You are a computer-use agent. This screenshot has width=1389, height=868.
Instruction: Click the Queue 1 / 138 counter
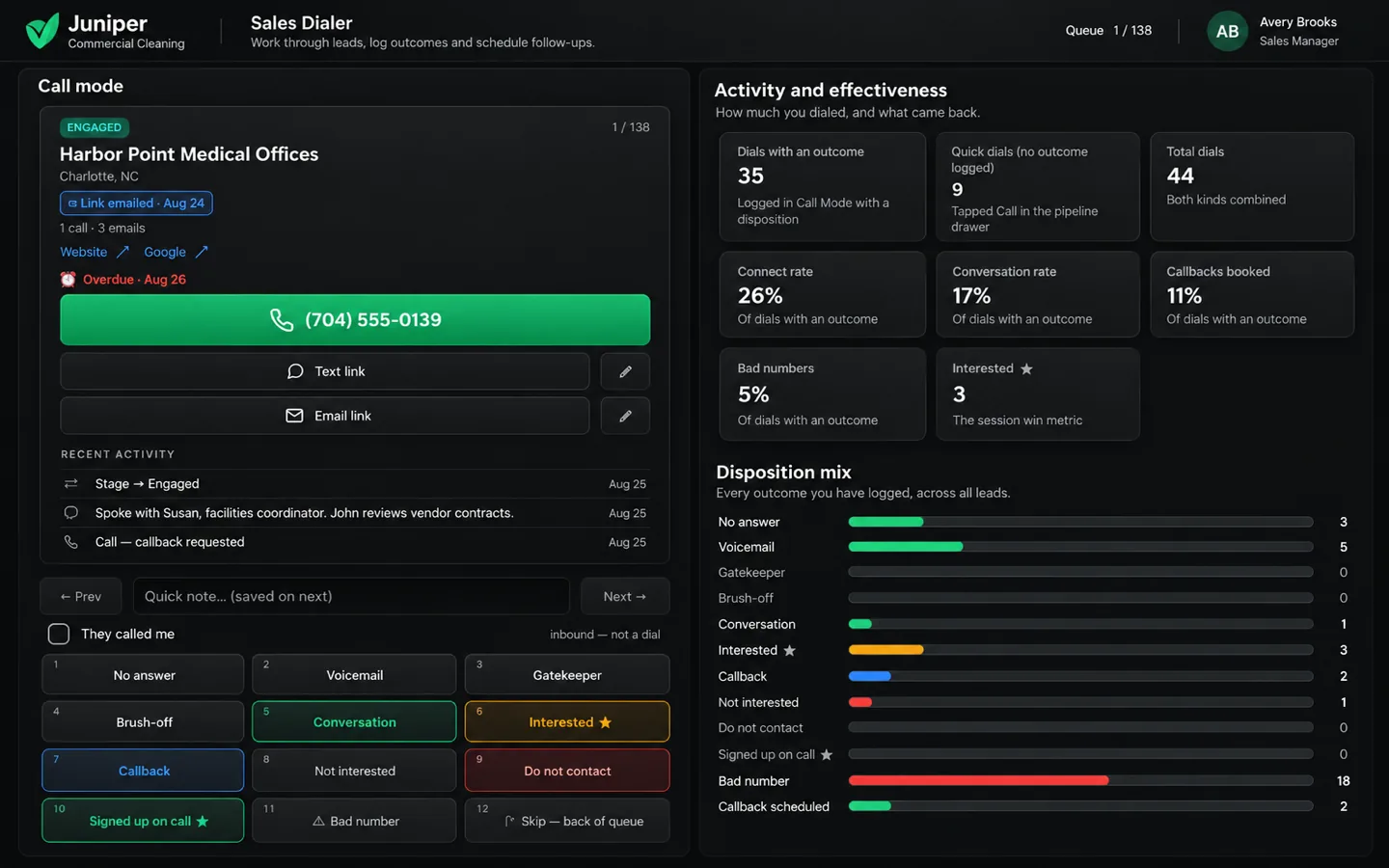(x=1108, y=31)
